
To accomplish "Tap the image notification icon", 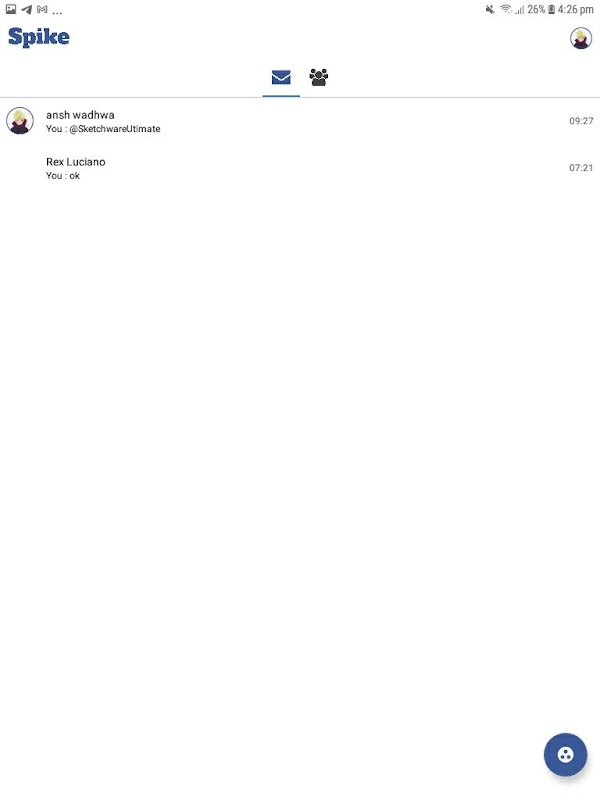I will pyautogui.click(x=11, y=9).
